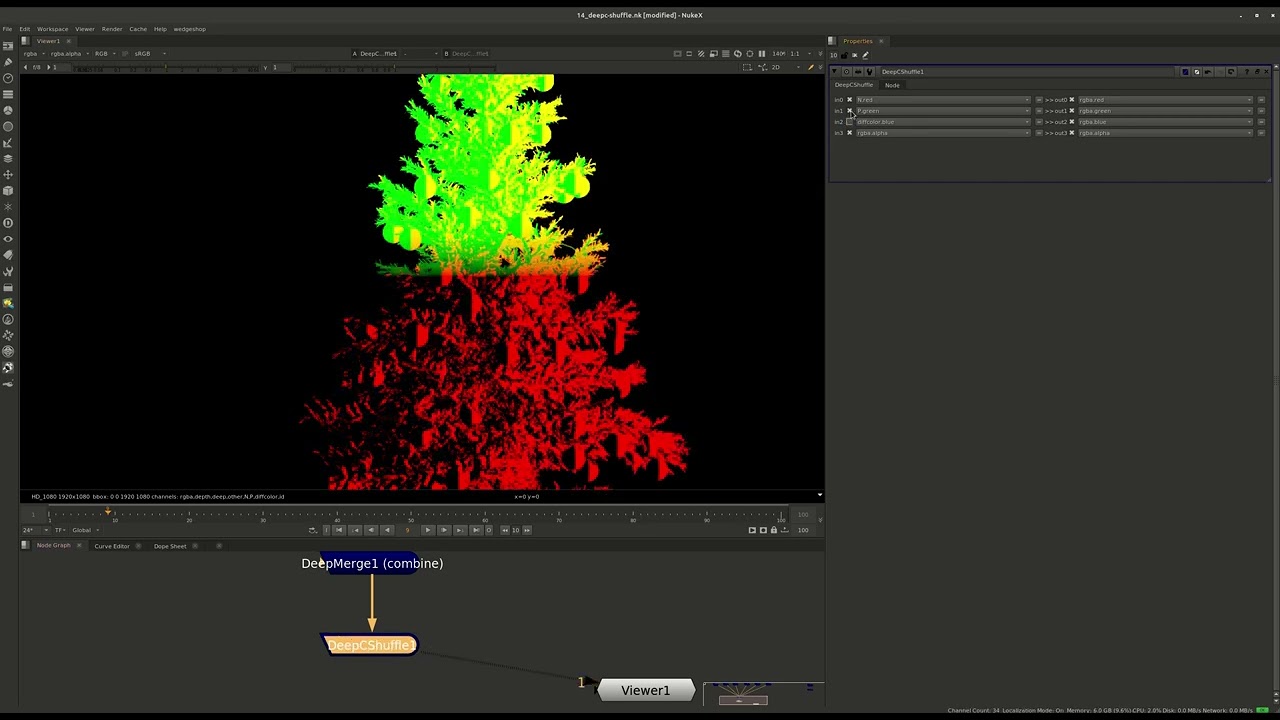This screenshot has width=1280, height=720.
Task: Select the DeepCShuffle1 node in graph
Action: (x=370, y=645)
